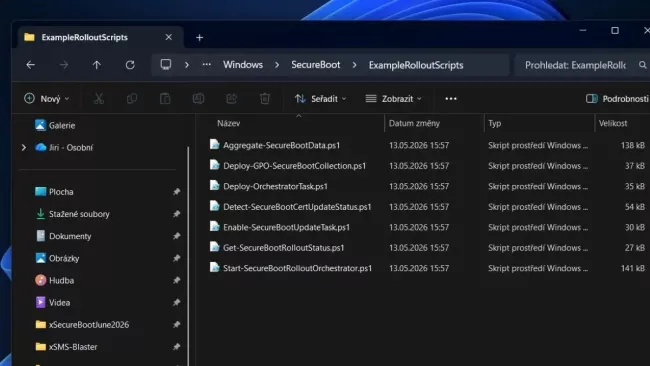Toggle the Podrobnosti details pane
Image resolution: width=650 pixels, height=366 pixels.
[x=617, y=99]
